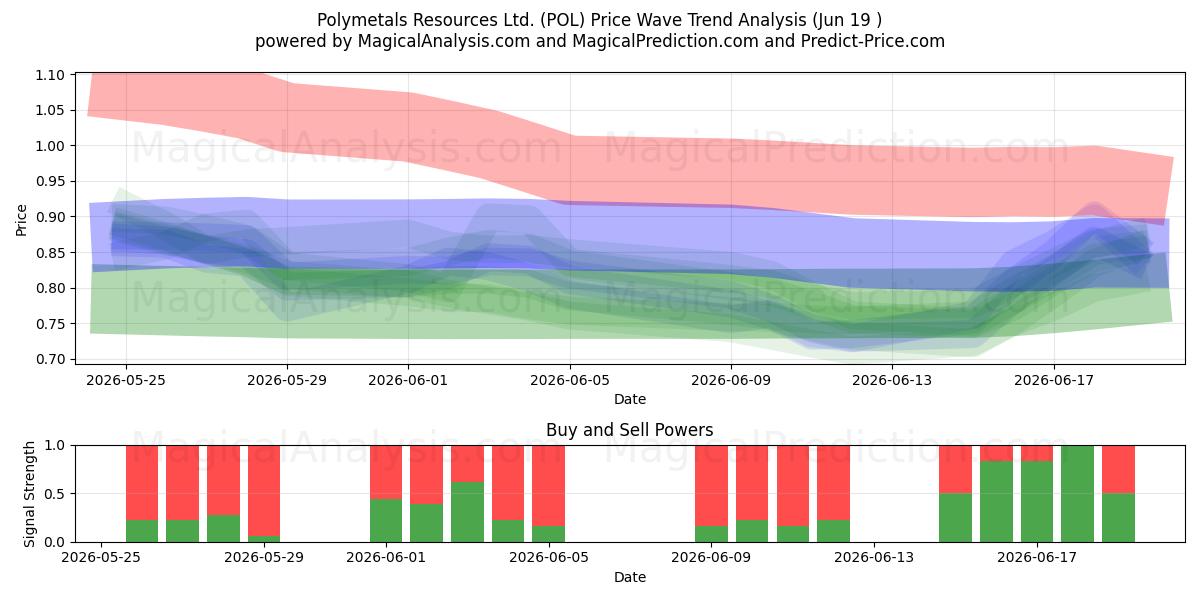Screen dimensions: 1200x600
Task: Click 2026-06-01 under the price chart
Action: (x=408, y=380)
